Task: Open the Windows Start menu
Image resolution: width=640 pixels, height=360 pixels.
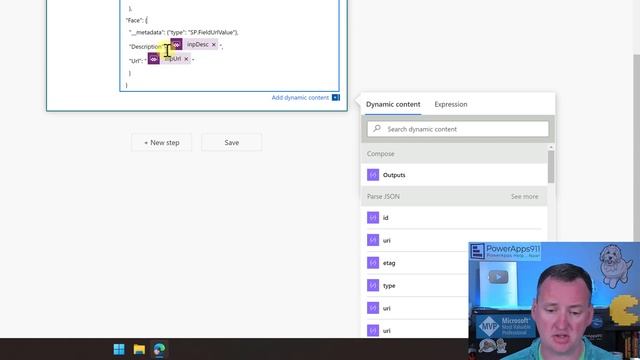Action: tap(119, 349)
